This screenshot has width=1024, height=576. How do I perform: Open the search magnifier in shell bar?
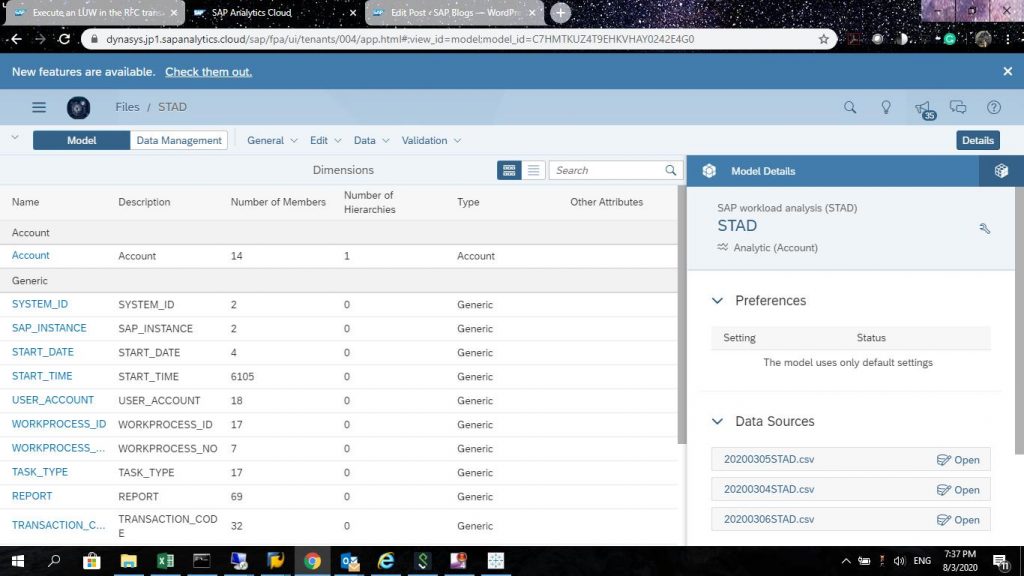850,107
